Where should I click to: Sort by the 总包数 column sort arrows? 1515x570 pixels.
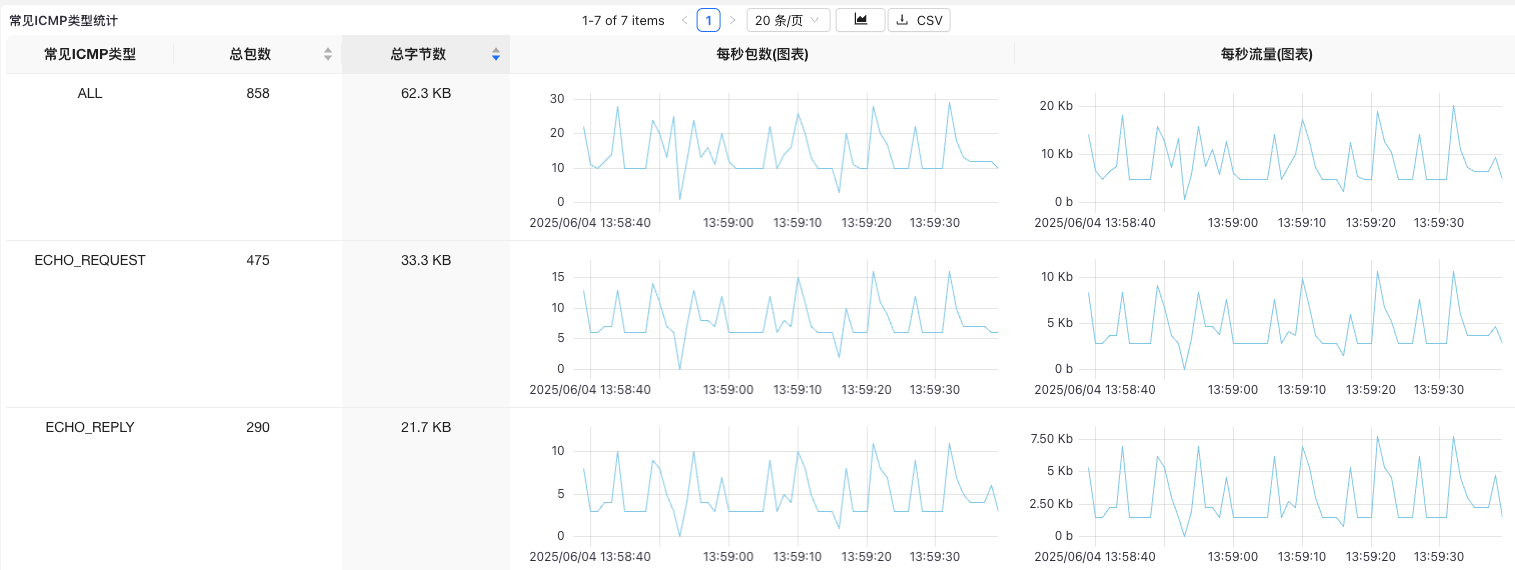328,55
